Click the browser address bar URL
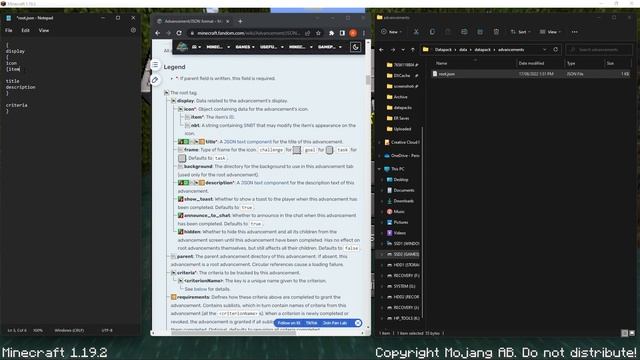The image size is (640, 360). (249, 33)
